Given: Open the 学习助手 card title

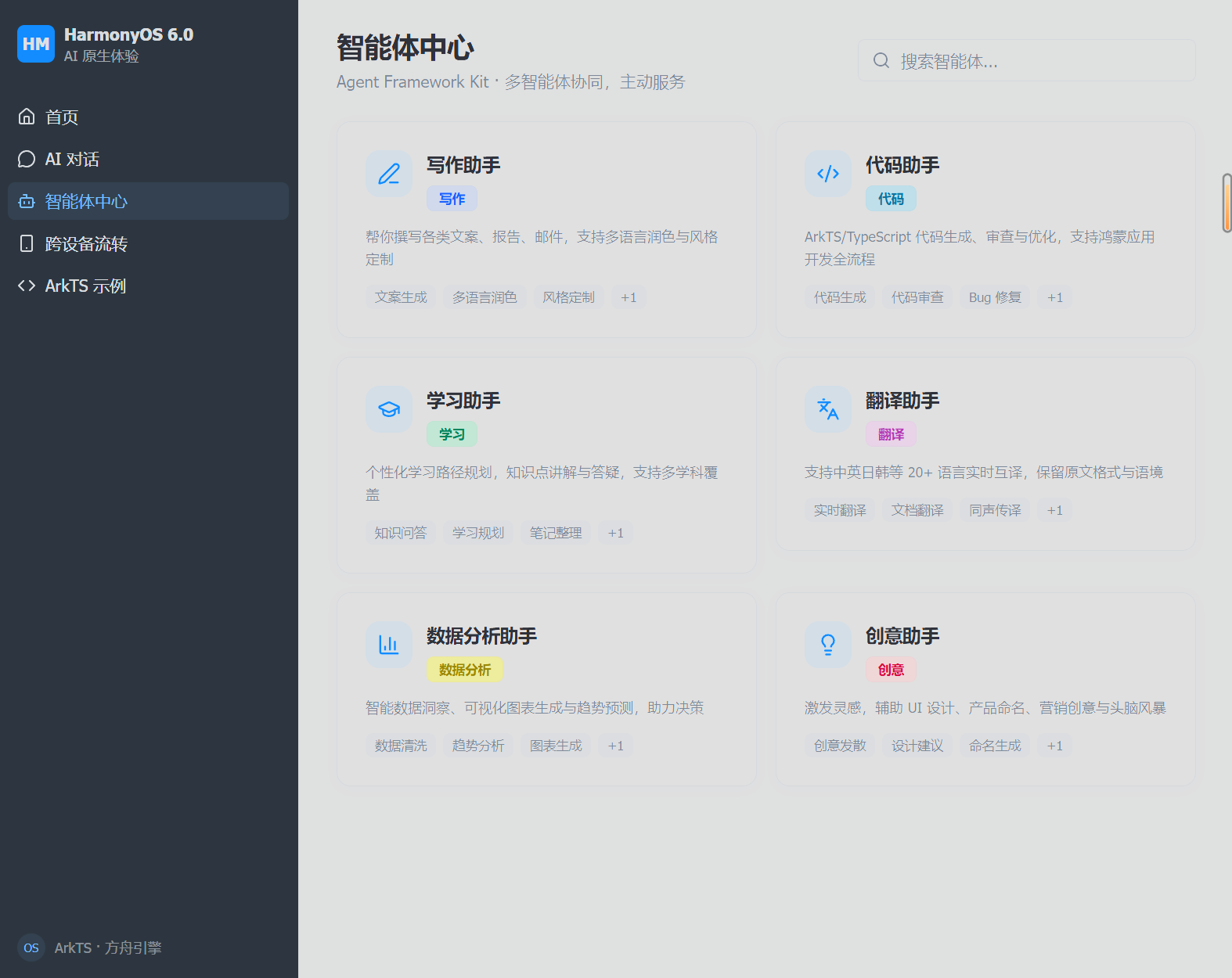Looking at the screenshot, I should tap(463, 401).
